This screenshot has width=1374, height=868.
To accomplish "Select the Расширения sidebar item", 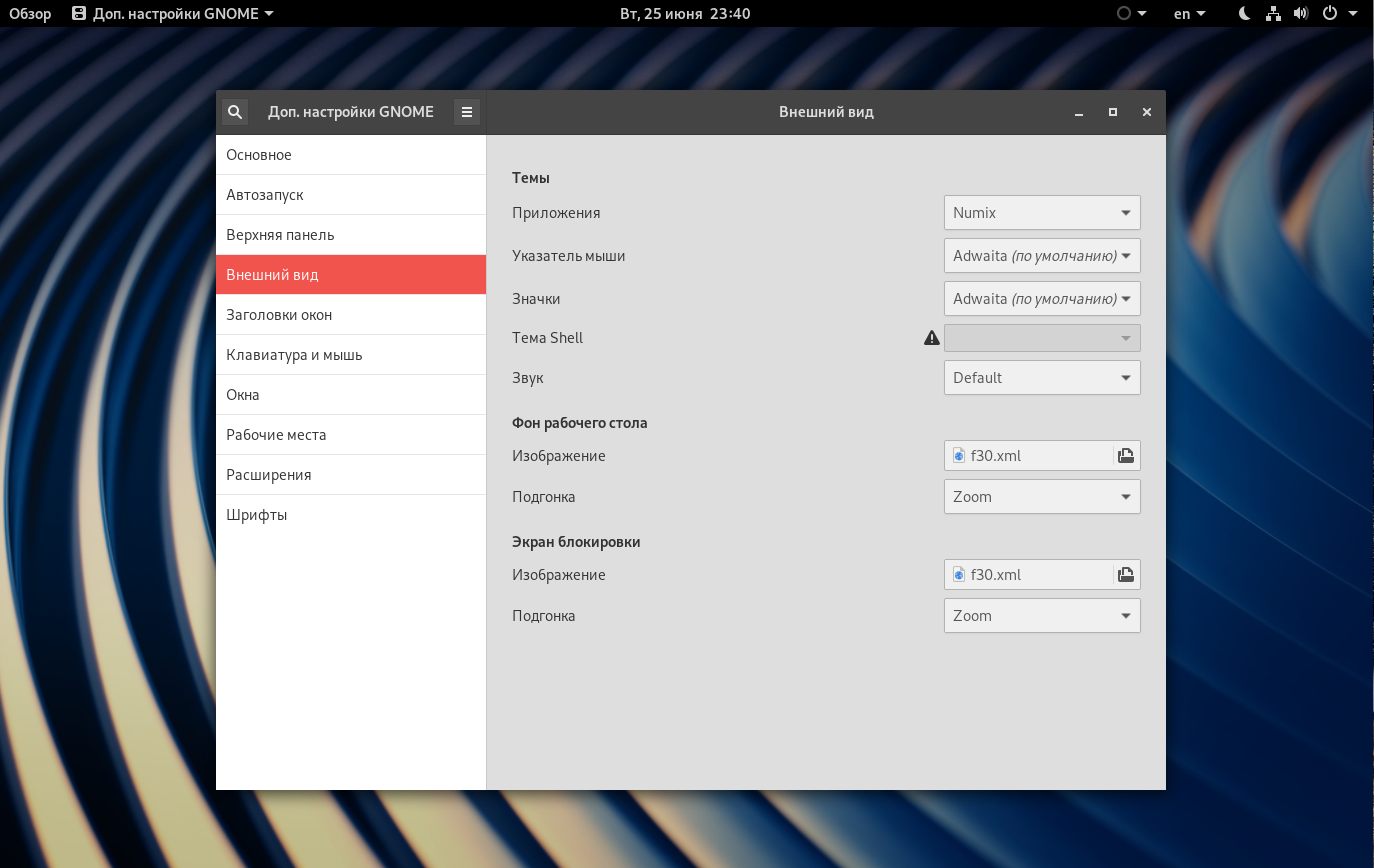I will pos(351,475).
